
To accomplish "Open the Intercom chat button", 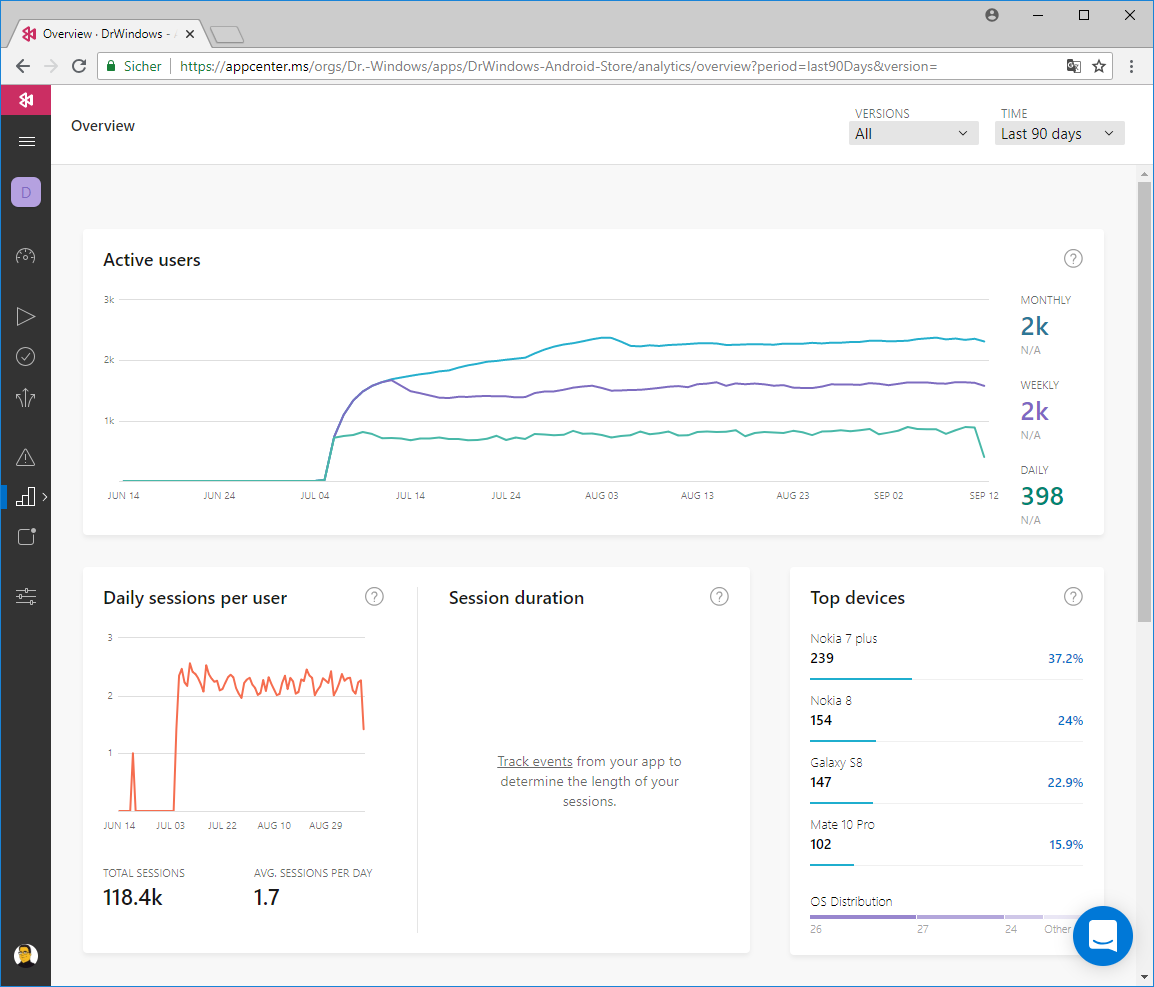I will pos(1102,936).
